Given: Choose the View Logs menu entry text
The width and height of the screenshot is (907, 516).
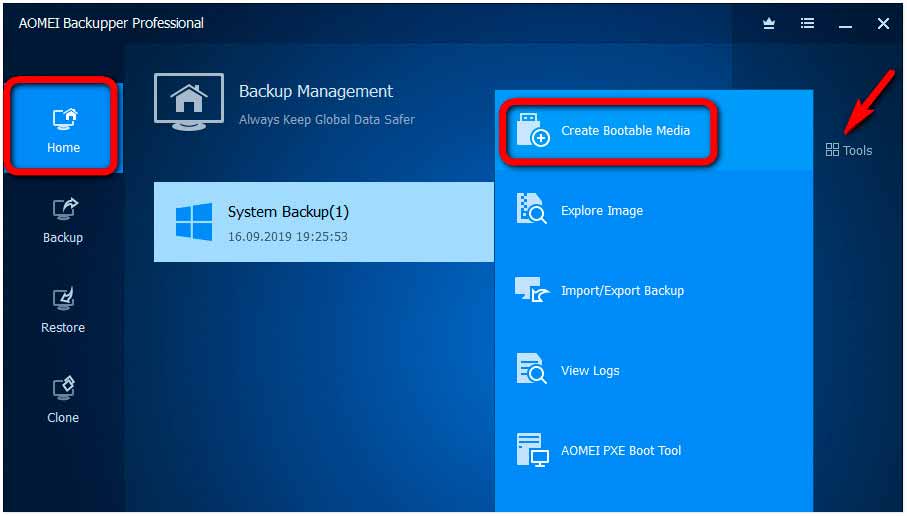Looking at the screenshot, I should coord(590,370).
